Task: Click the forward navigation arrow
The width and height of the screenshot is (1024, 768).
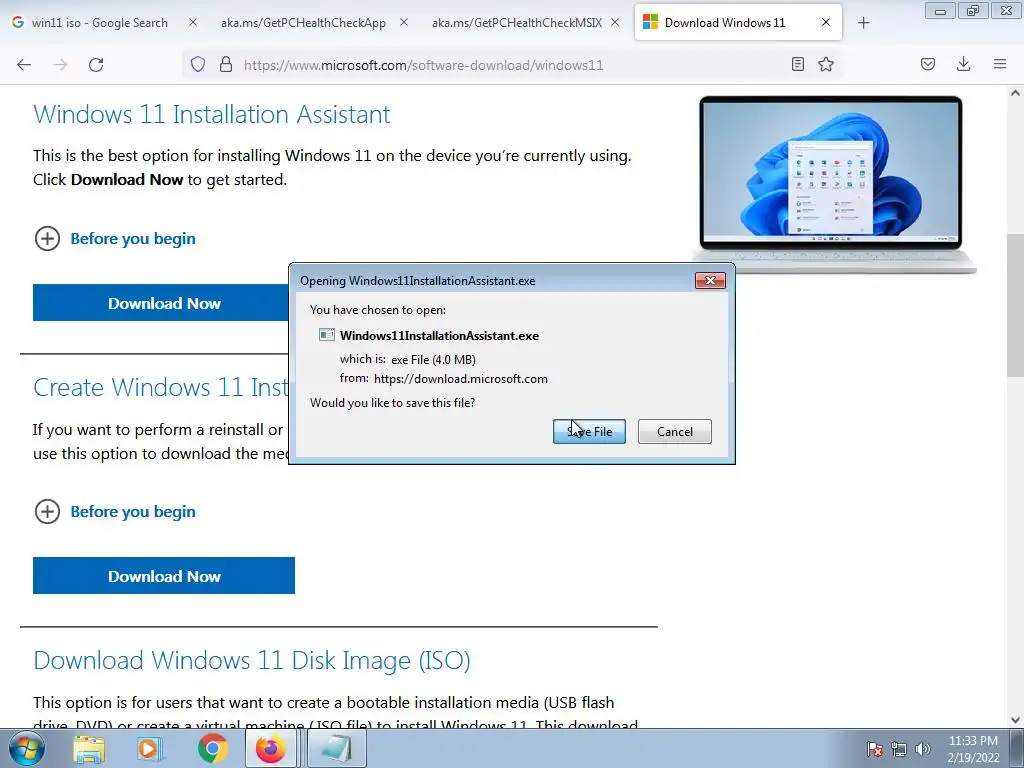Action: tap(60, 64)
